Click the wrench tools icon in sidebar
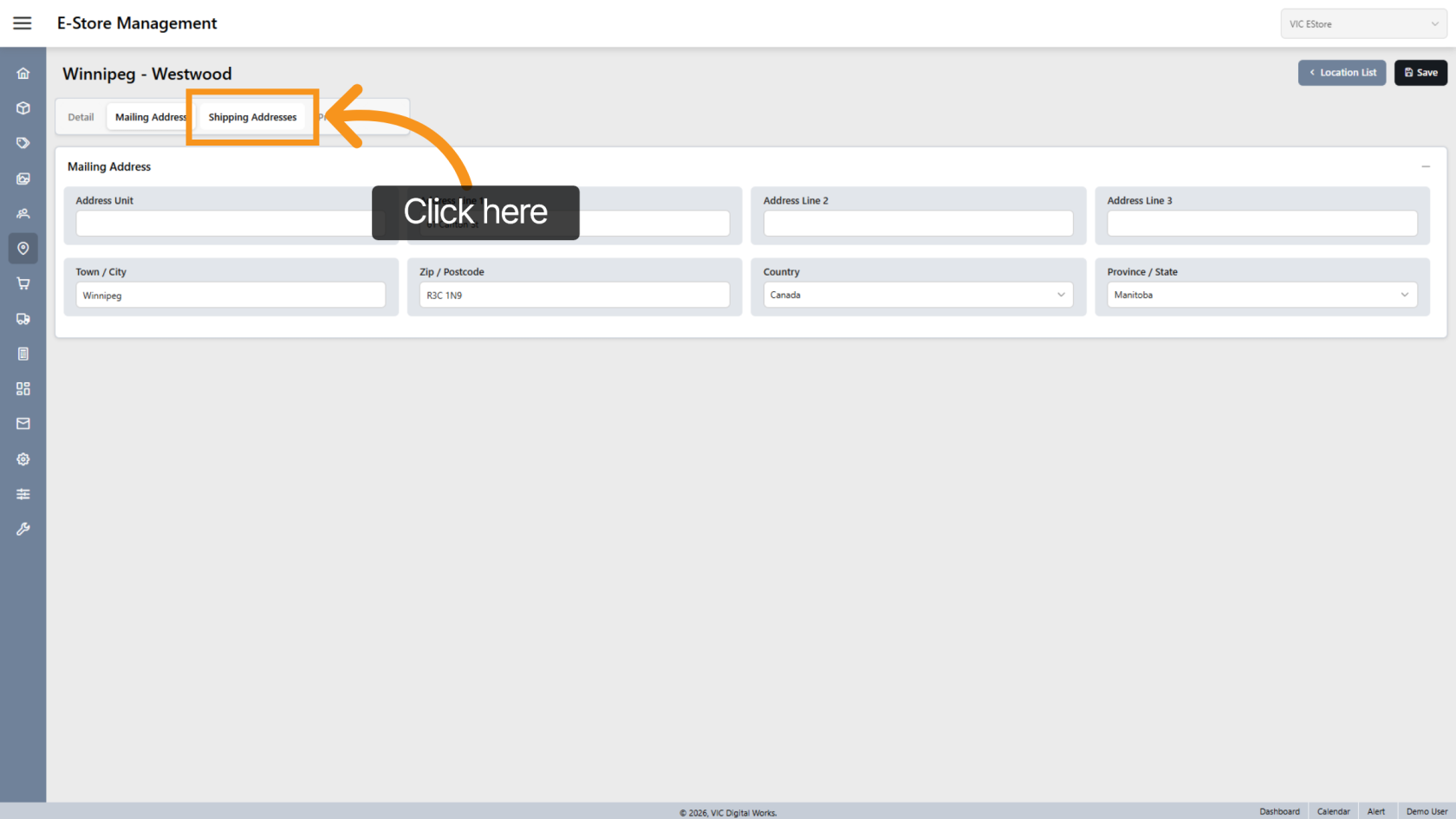The height and width of the screenshot is (819, 1456). [23, 530]
